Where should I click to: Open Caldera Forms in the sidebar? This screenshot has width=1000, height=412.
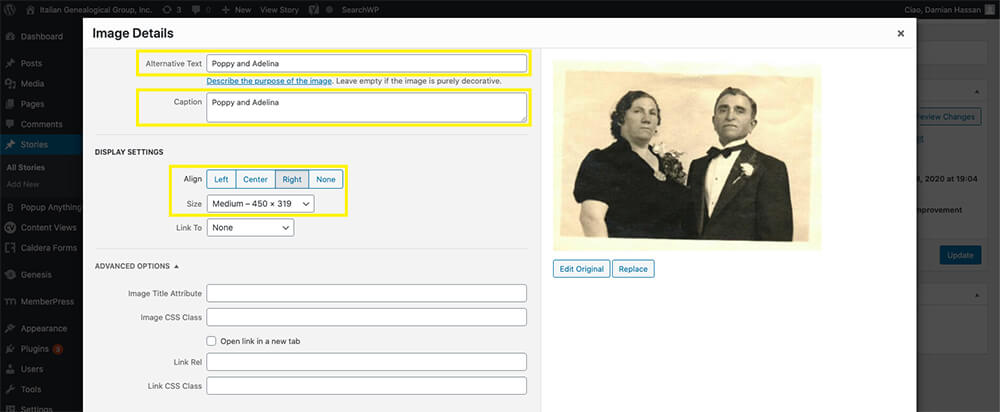coord(41,248)
